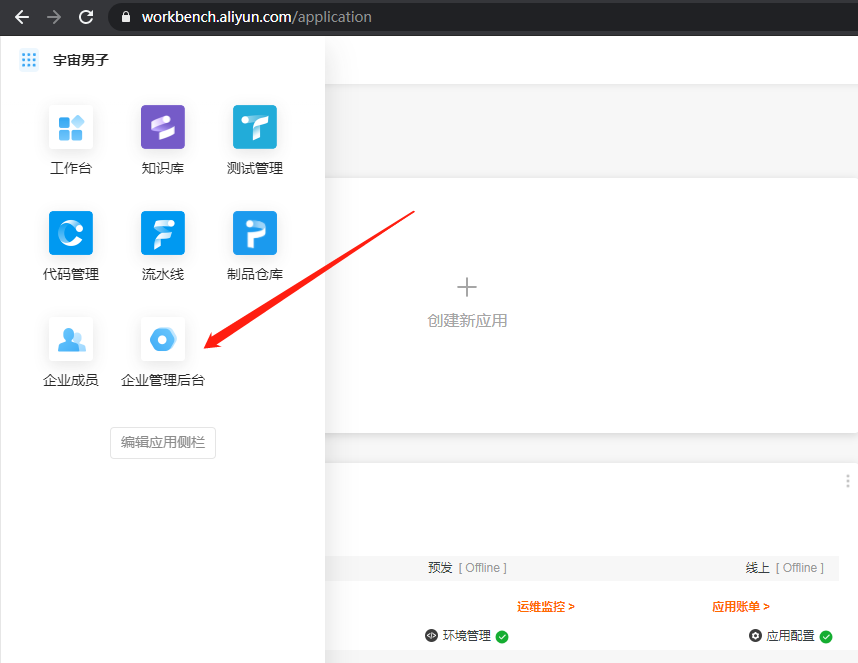The height and width of the screenshot is (663, 858).
Task: Click the 预发 [ Offline ] status
Action: coord(467,568)
